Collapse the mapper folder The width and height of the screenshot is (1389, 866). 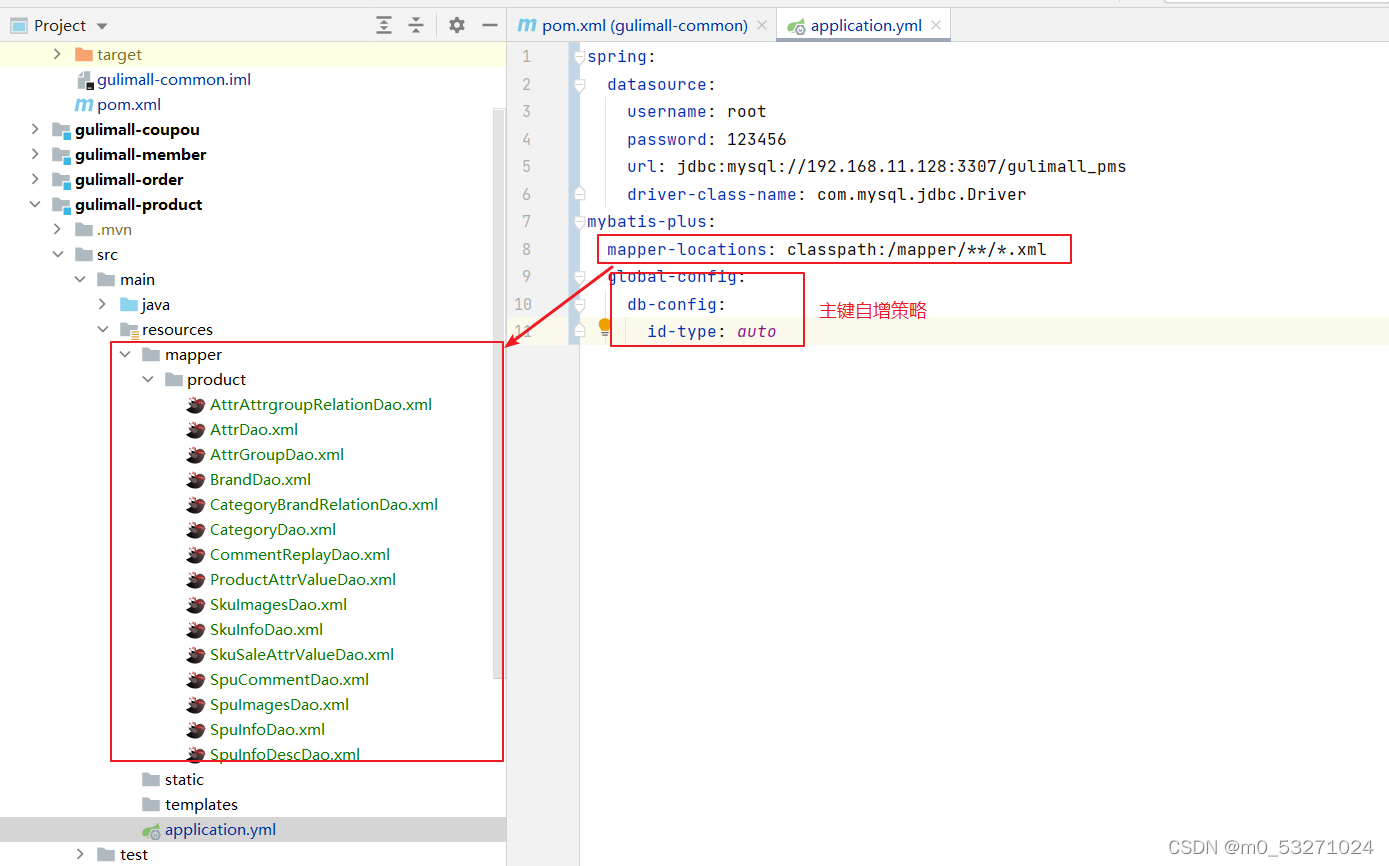[x=125, y=354]
